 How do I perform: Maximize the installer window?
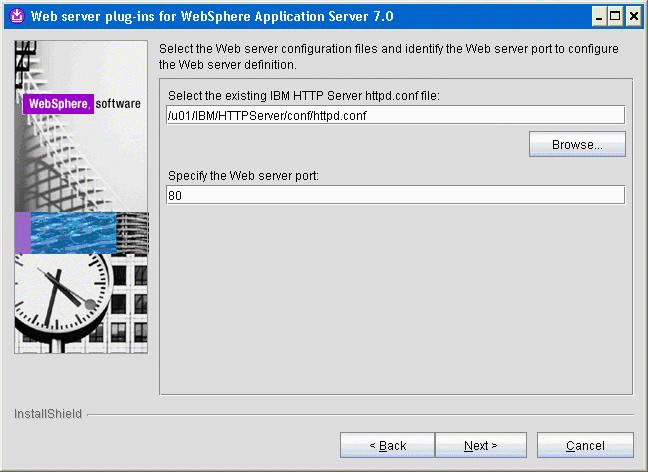point(615,17)
